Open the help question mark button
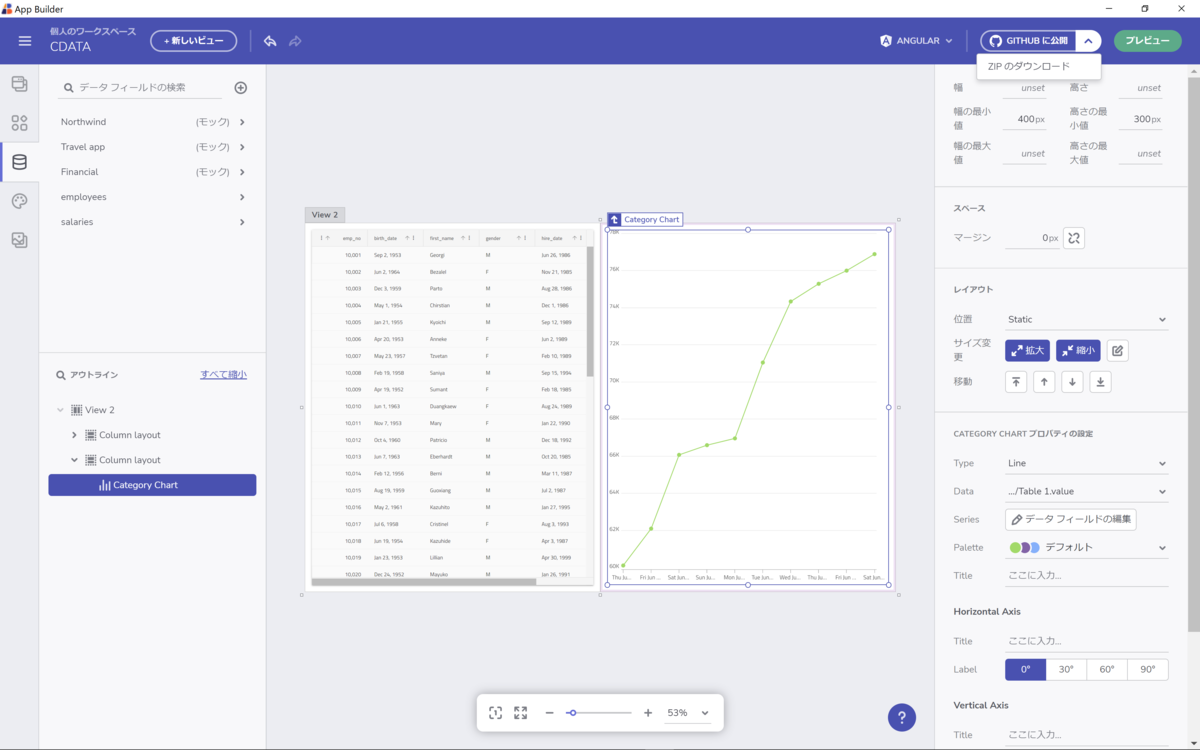Viewport: 1200px width, 750px height. click(902, 717)
